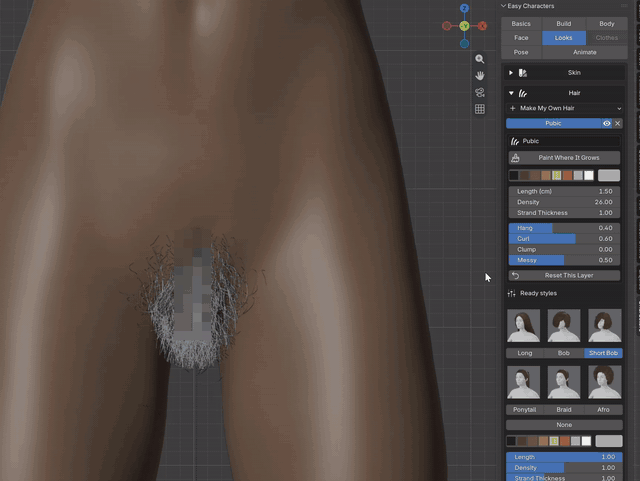Open the Build tab

564,24
